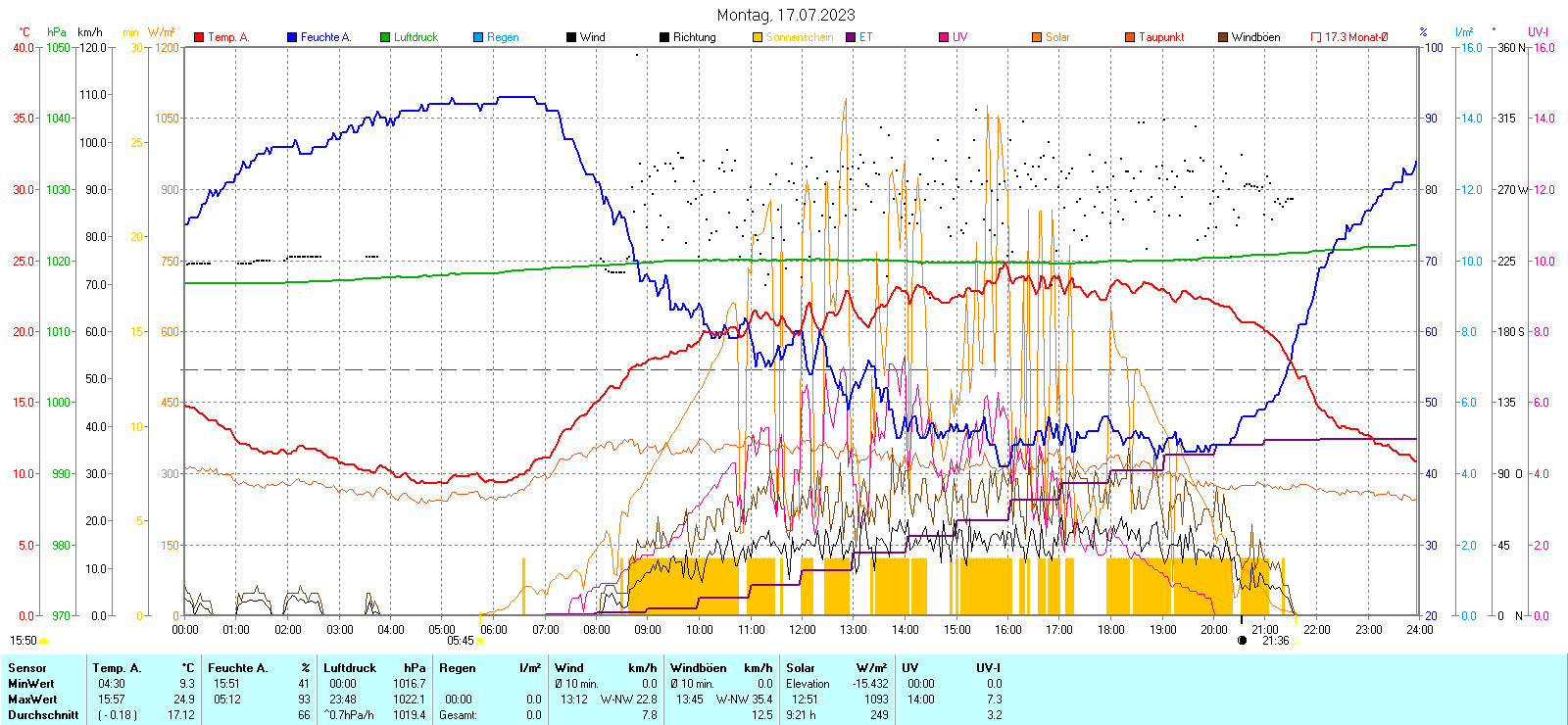Image resolution: width=1568 pixels, height=725 pixels.
Task: Click the orange Solar legend square
Action: pos(1037,37)
